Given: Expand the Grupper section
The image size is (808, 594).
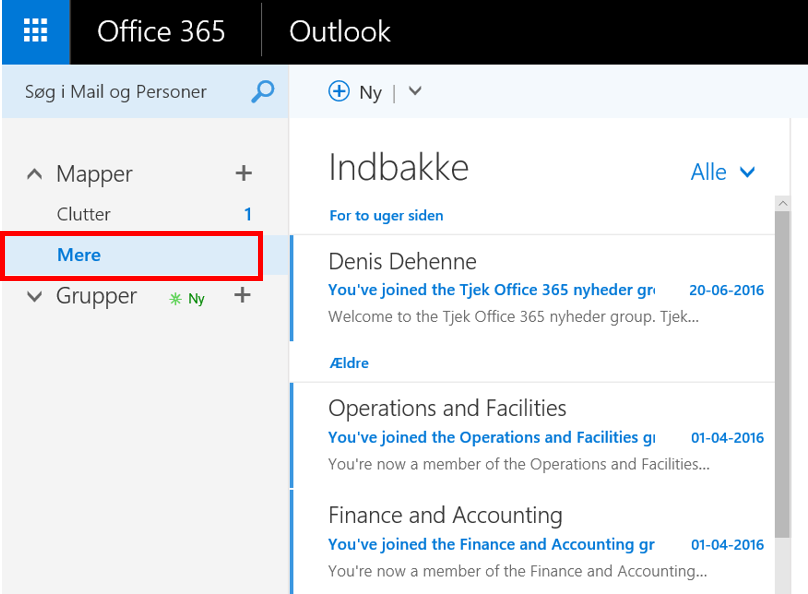Looking at the screenshot, I should 35,297.
